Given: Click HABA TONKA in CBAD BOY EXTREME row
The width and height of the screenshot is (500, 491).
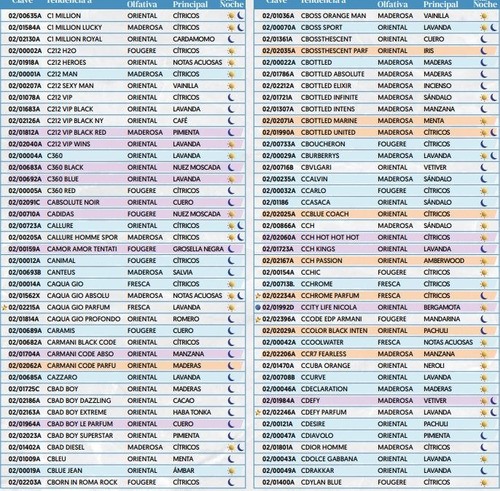Looking at the screenshot, I should pyautogui.click(x=192, y=412).
